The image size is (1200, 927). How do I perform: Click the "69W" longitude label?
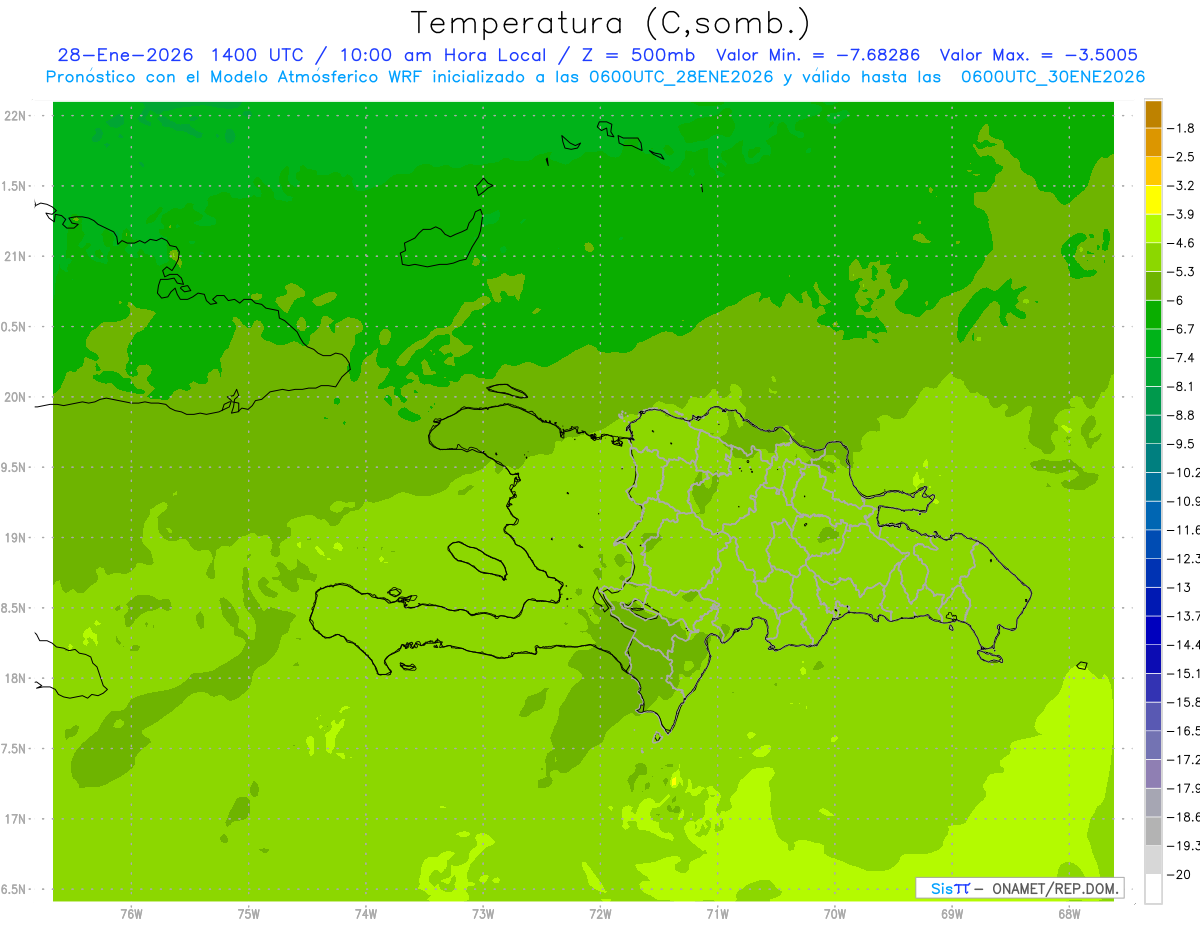(952, 914)
